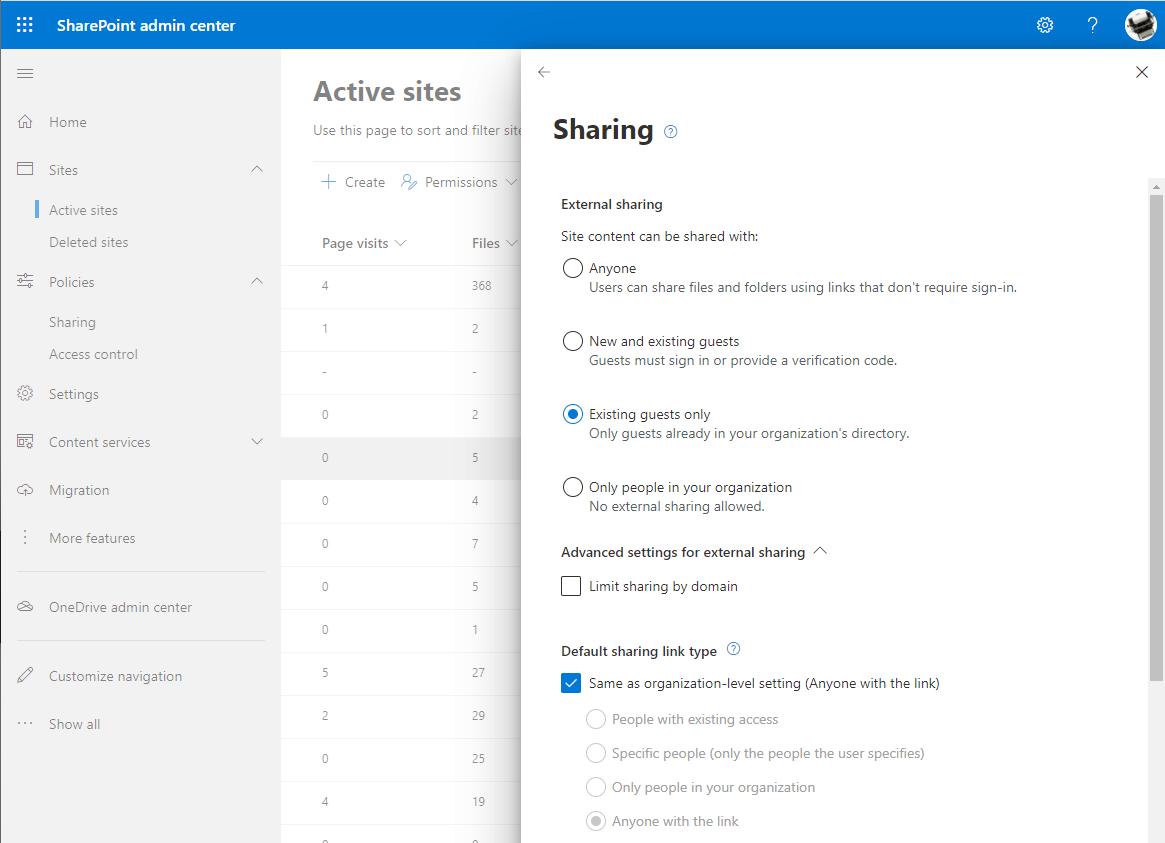The image size is (1165, 843).
Task: Go back using the panel's back arrow
Action: [544, 72]
